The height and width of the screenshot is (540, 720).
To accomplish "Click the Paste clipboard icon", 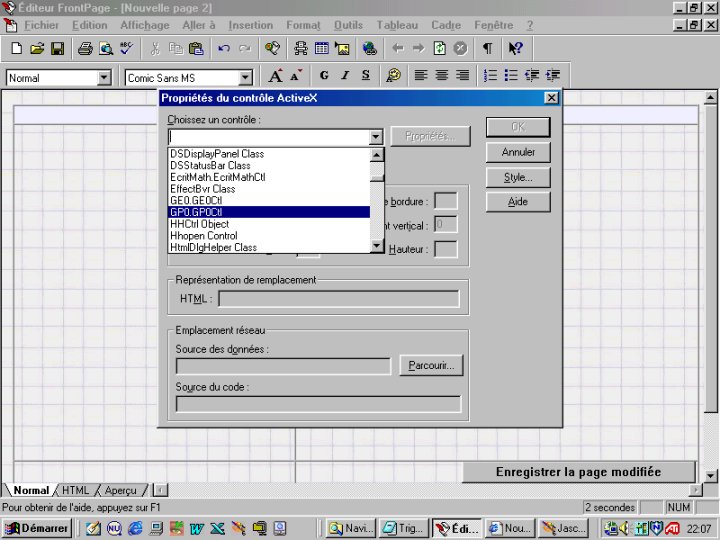I will point(196,48).
